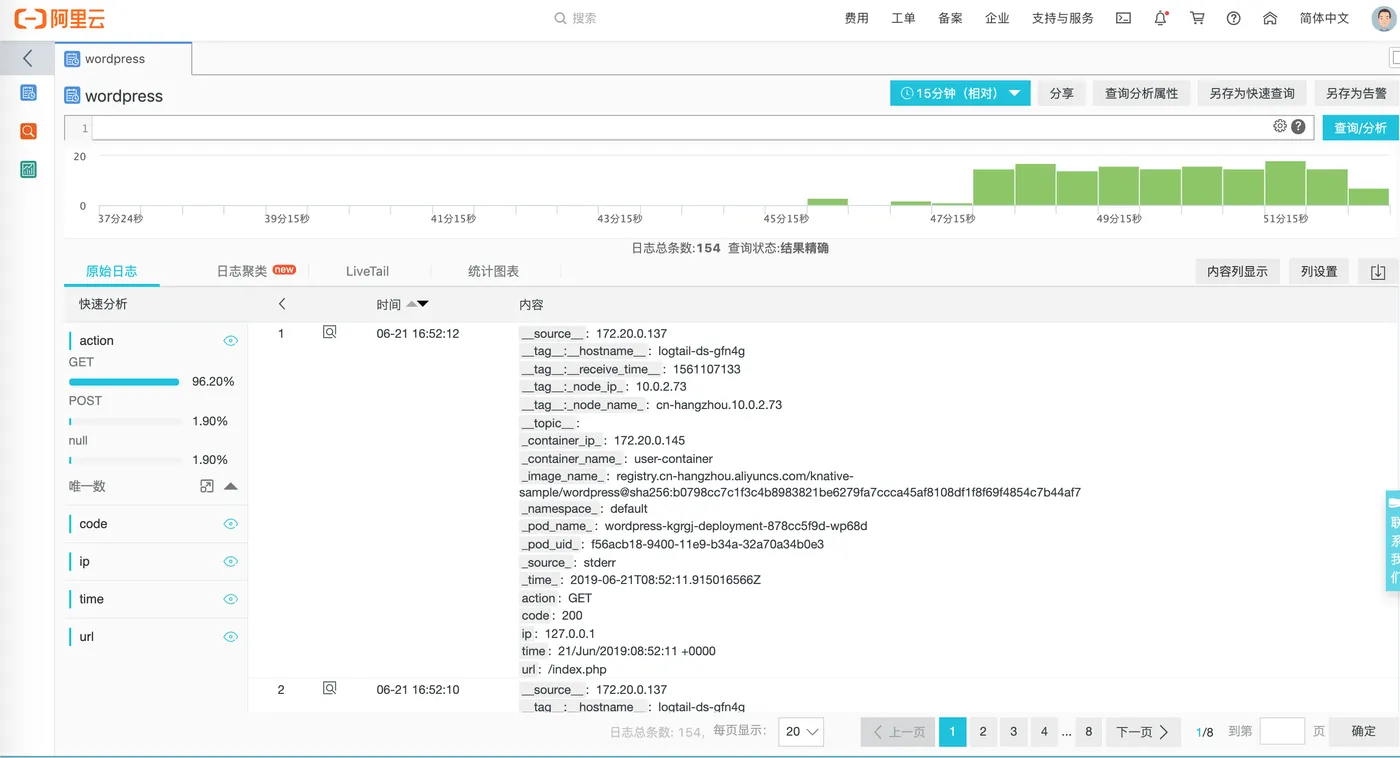Viewport: 1400px width, 758px height.
Task: Click 内容列显示 button
Action: (x=1237, y=271)
